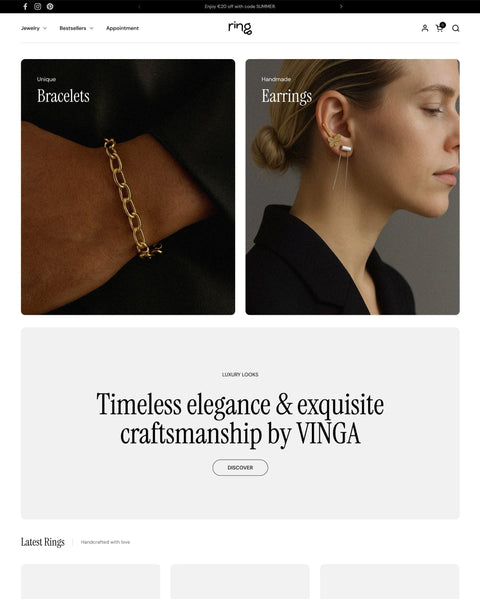Open the Earrings category card
This screenshot has height=599, width=480.
pos(352,187)
